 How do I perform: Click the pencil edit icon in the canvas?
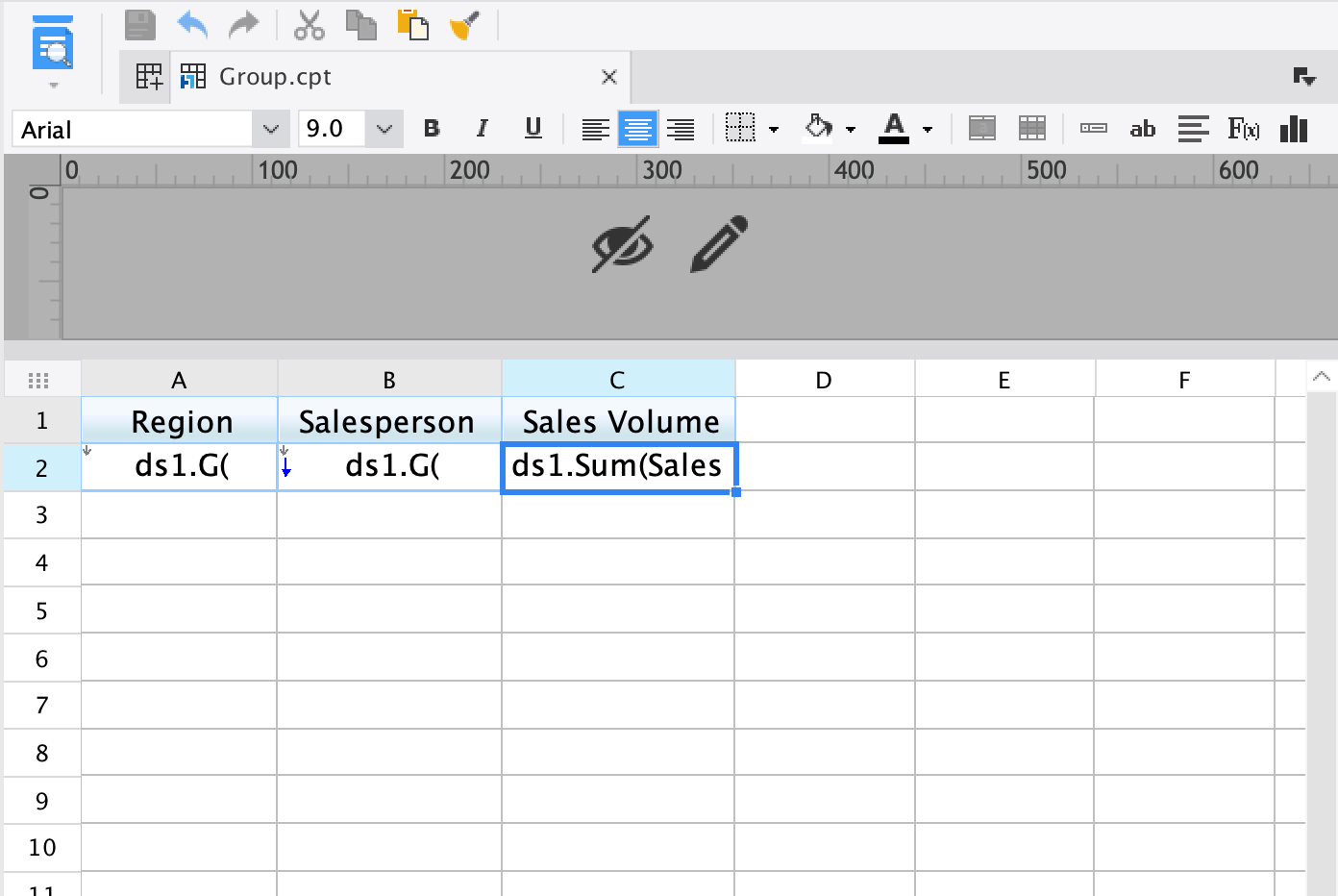pyautogui.click(x=716, y=245)
